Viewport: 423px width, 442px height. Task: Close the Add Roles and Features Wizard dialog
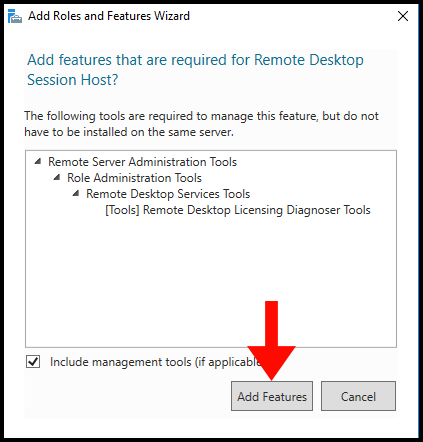pyautogui.click(x=403, y=16)
